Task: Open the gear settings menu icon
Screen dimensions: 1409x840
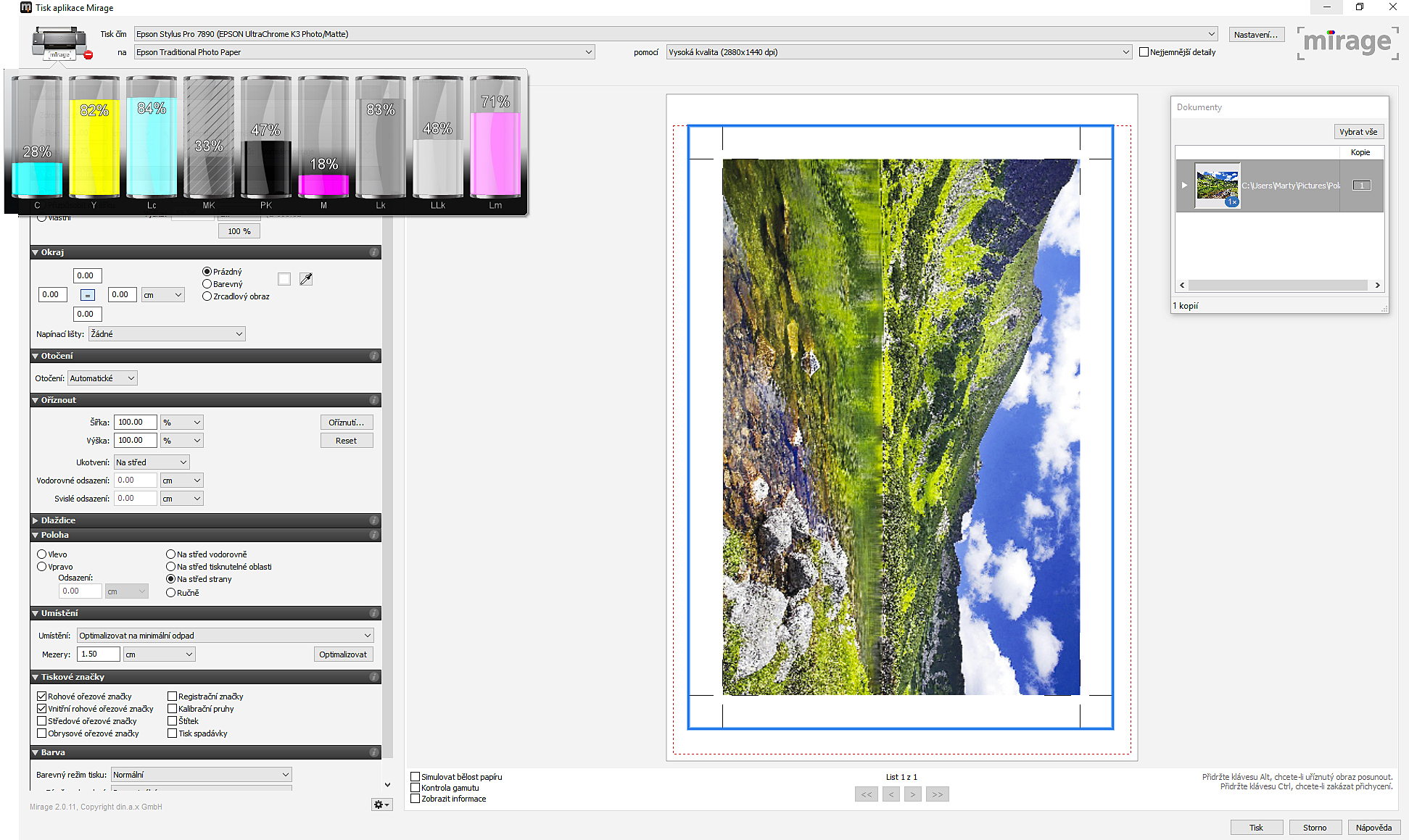Action: pos(381,804)
